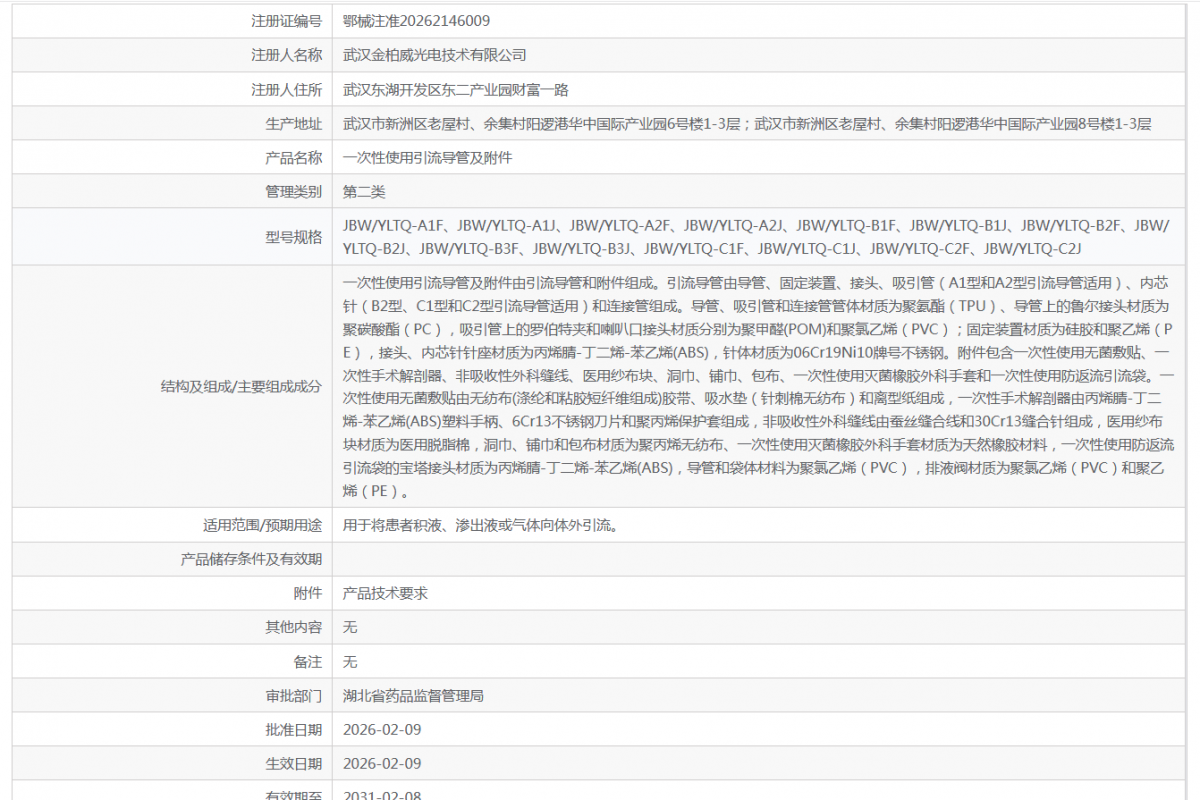Click product name 一次性使用引流导管及附件
The image size is (1200, 800).
tap(427, 158)
